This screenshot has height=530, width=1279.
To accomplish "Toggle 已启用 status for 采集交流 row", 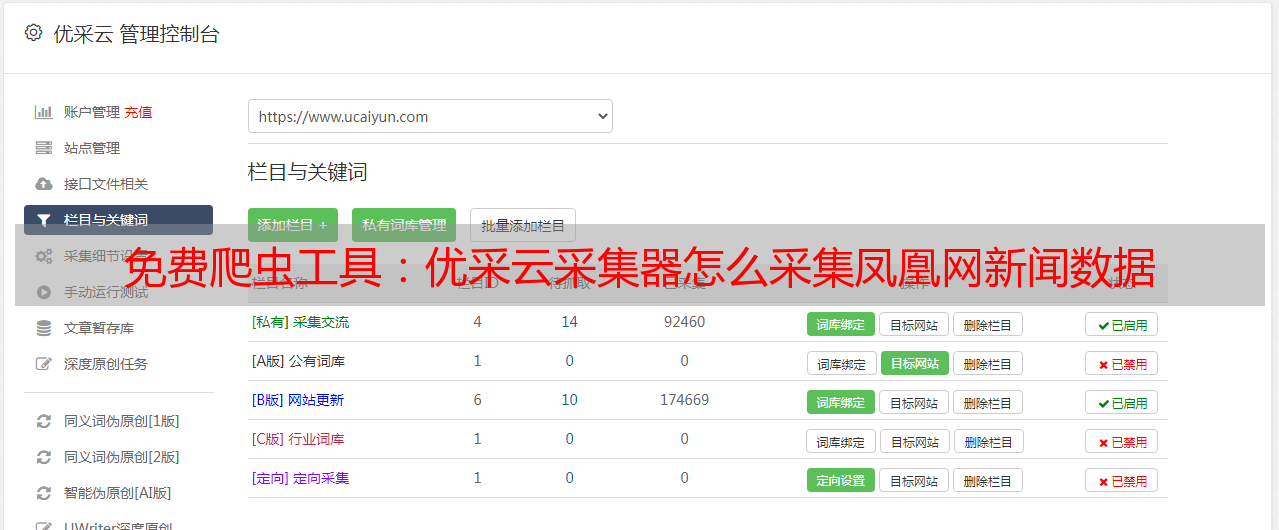I will point(1122,324).
